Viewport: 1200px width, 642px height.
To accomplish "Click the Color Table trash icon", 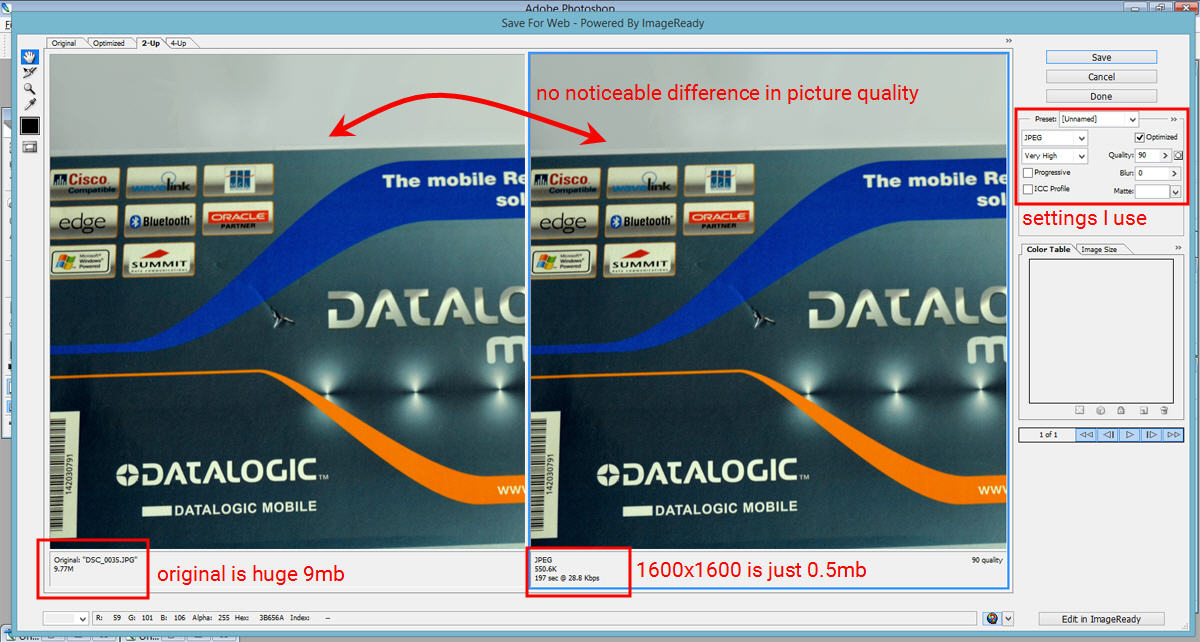I will 1164,410.
